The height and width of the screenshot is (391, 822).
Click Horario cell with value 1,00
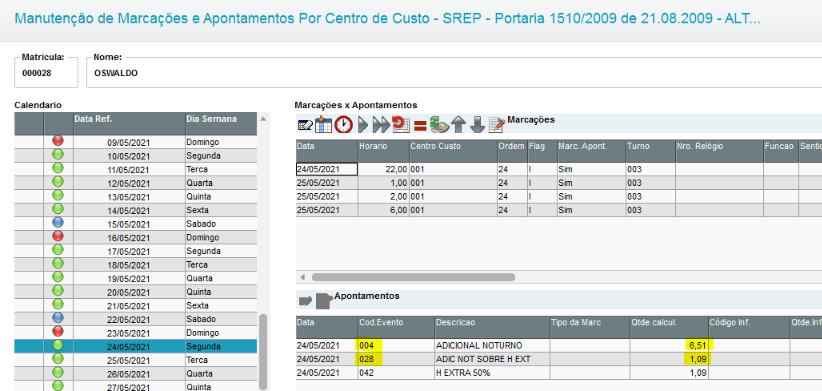coord(384,182)
